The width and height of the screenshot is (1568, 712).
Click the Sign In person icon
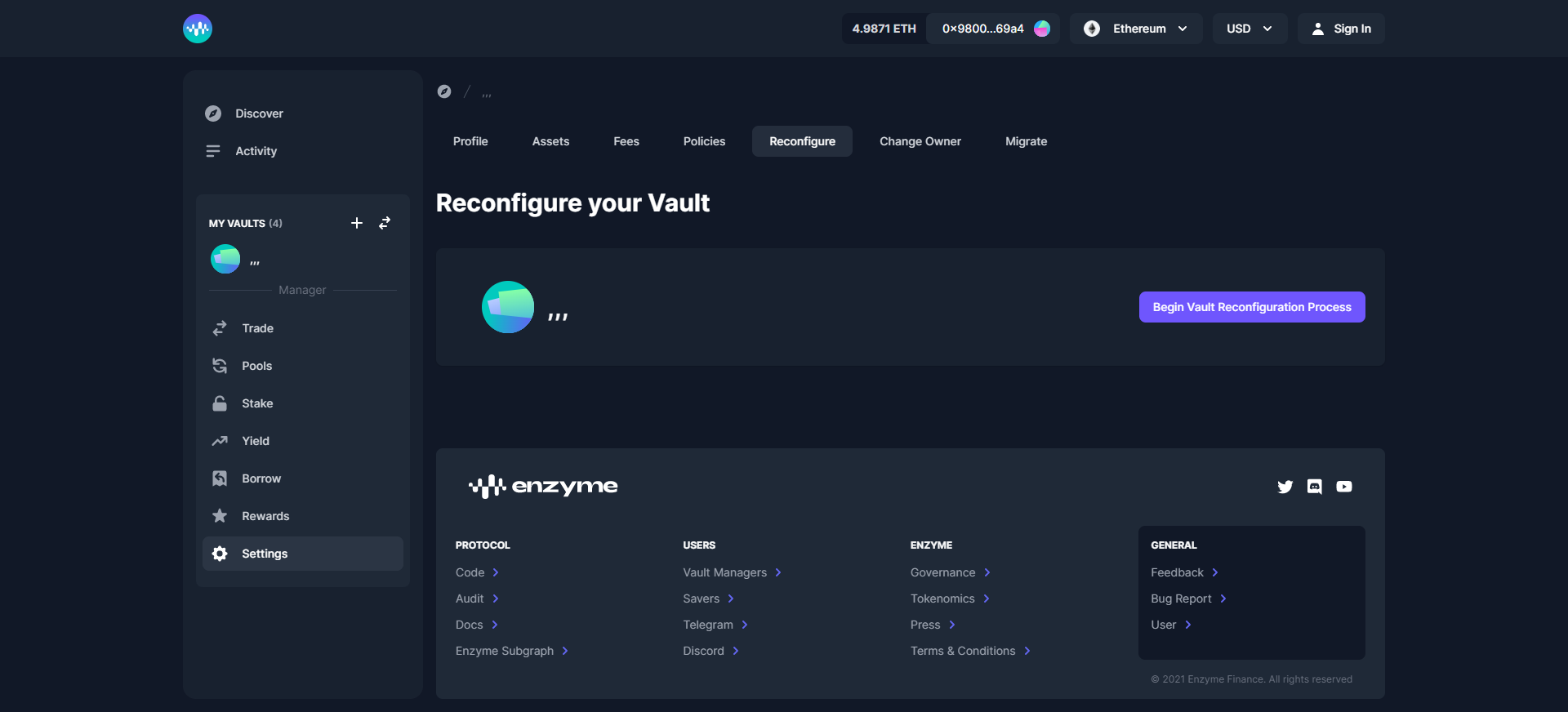1318,29
